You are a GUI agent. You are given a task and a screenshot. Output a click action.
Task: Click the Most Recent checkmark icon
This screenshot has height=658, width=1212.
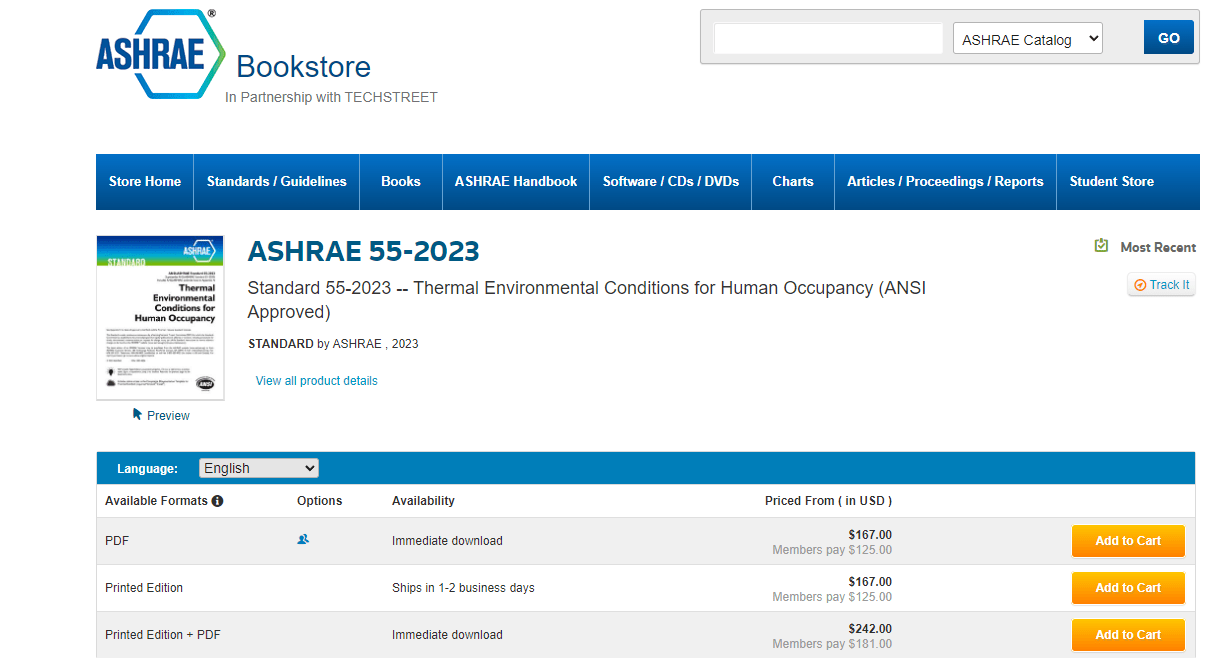coord(1101,246)
